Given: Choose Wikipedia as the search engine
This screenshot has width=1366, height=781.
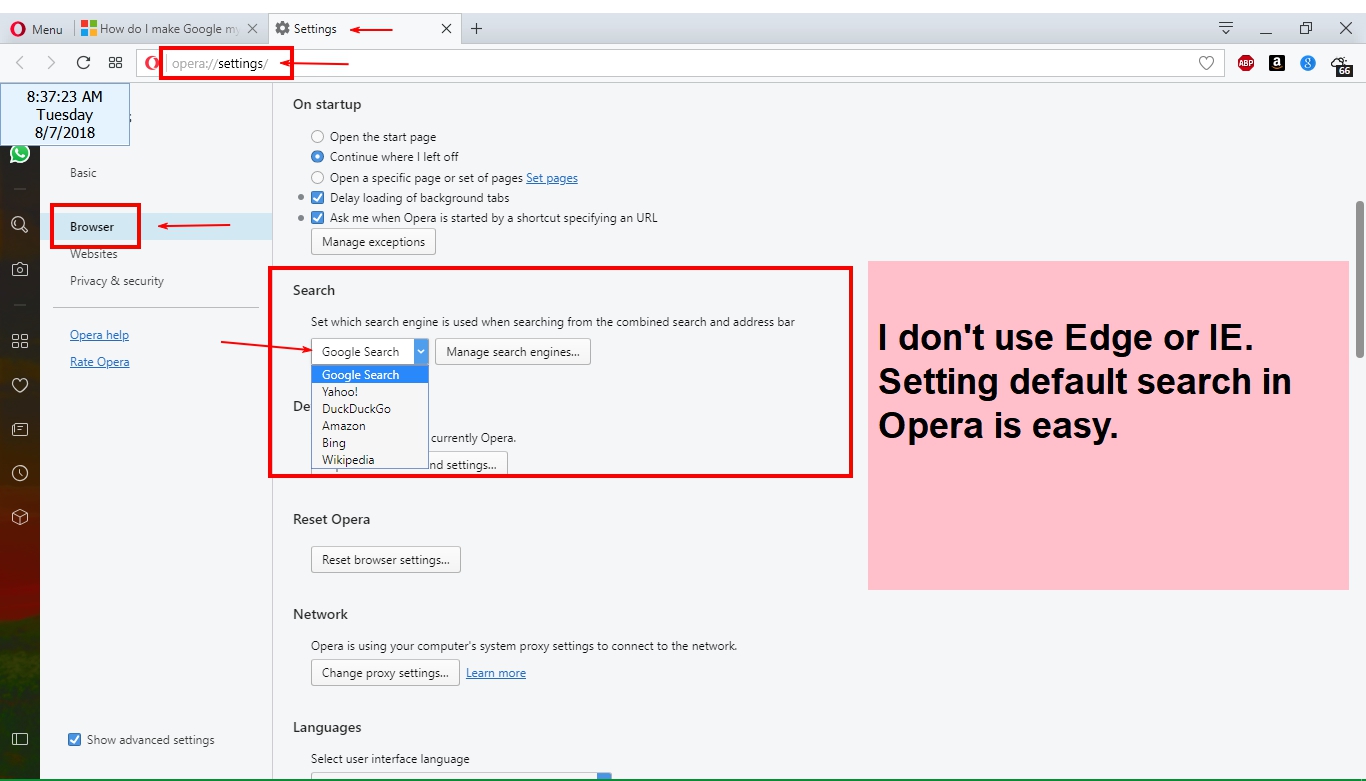Looking at the screenshot, I should (370, 460).
